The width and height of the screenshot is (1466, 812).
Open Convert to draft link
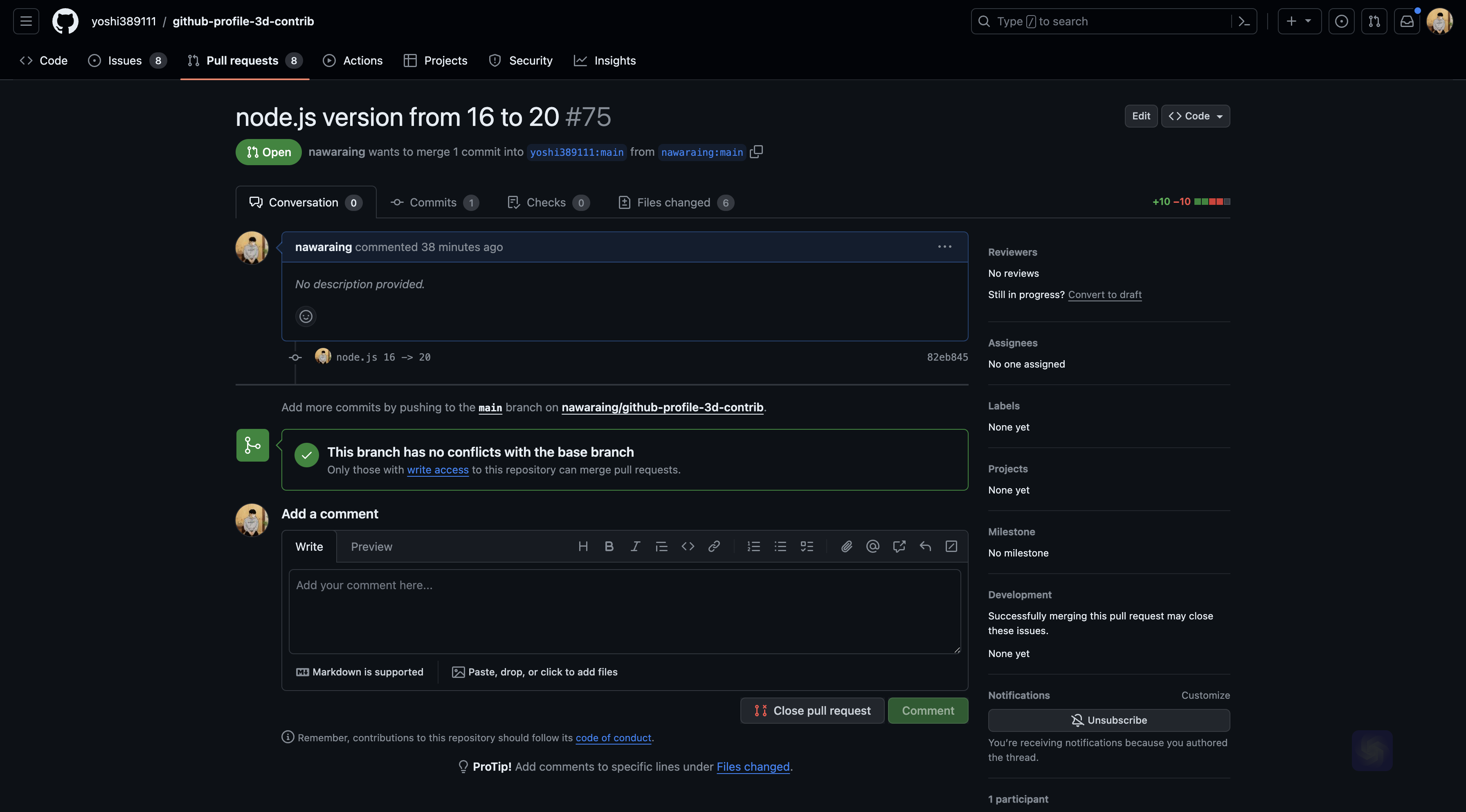click(x=1105, y=294)
